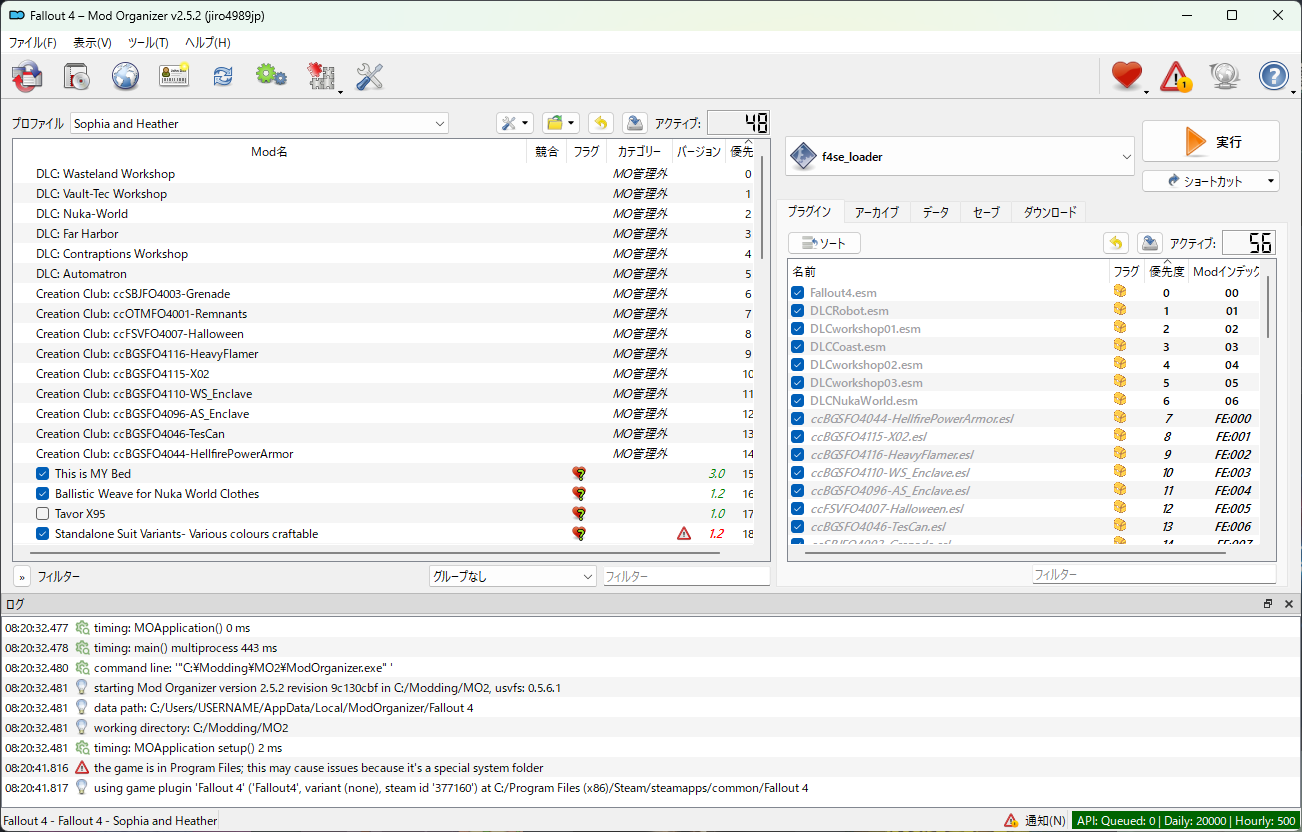Sort plugins by the 名前 column header
Image resolution: width=1302 pixels, height=832 pixels.
click(x=948, y=271)
